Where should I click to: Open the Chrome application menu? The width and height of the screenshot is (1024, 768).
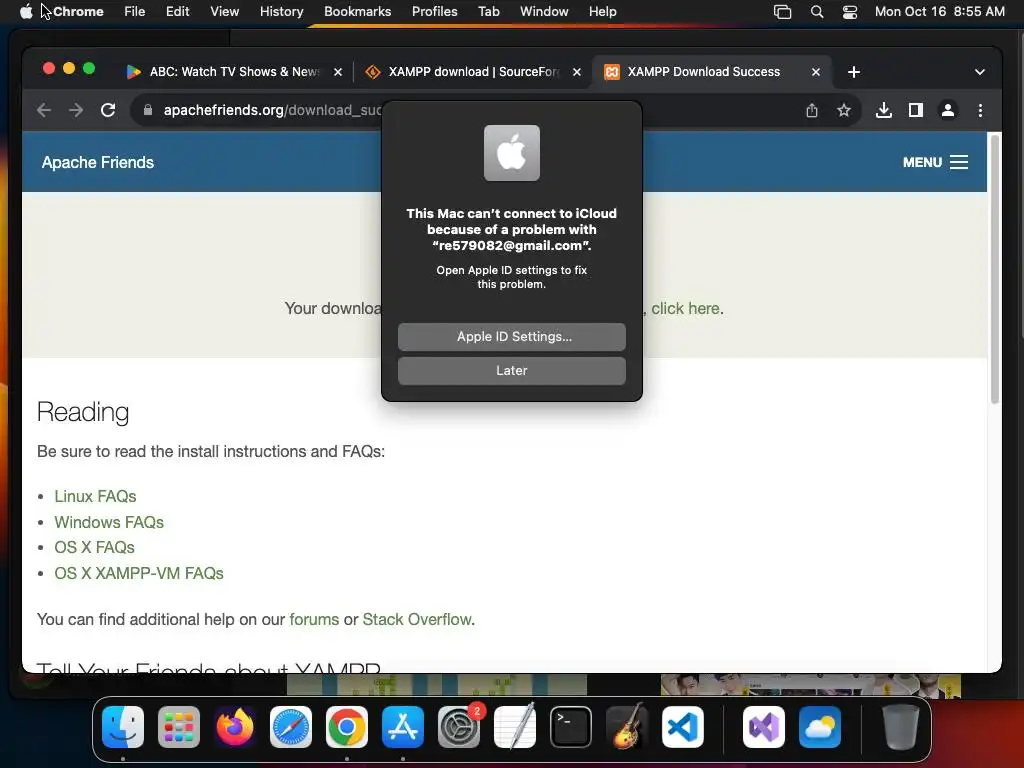[78, 12]
